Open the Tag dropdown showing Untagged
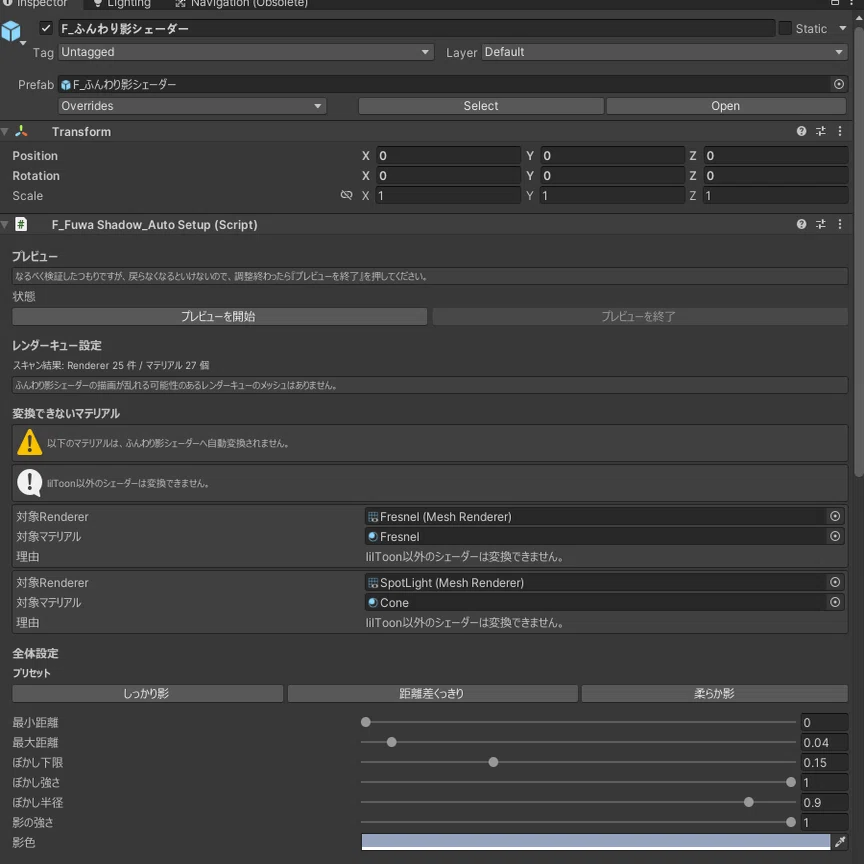The image size is (864, 864). pyautogui.click(x=246, y=52)
